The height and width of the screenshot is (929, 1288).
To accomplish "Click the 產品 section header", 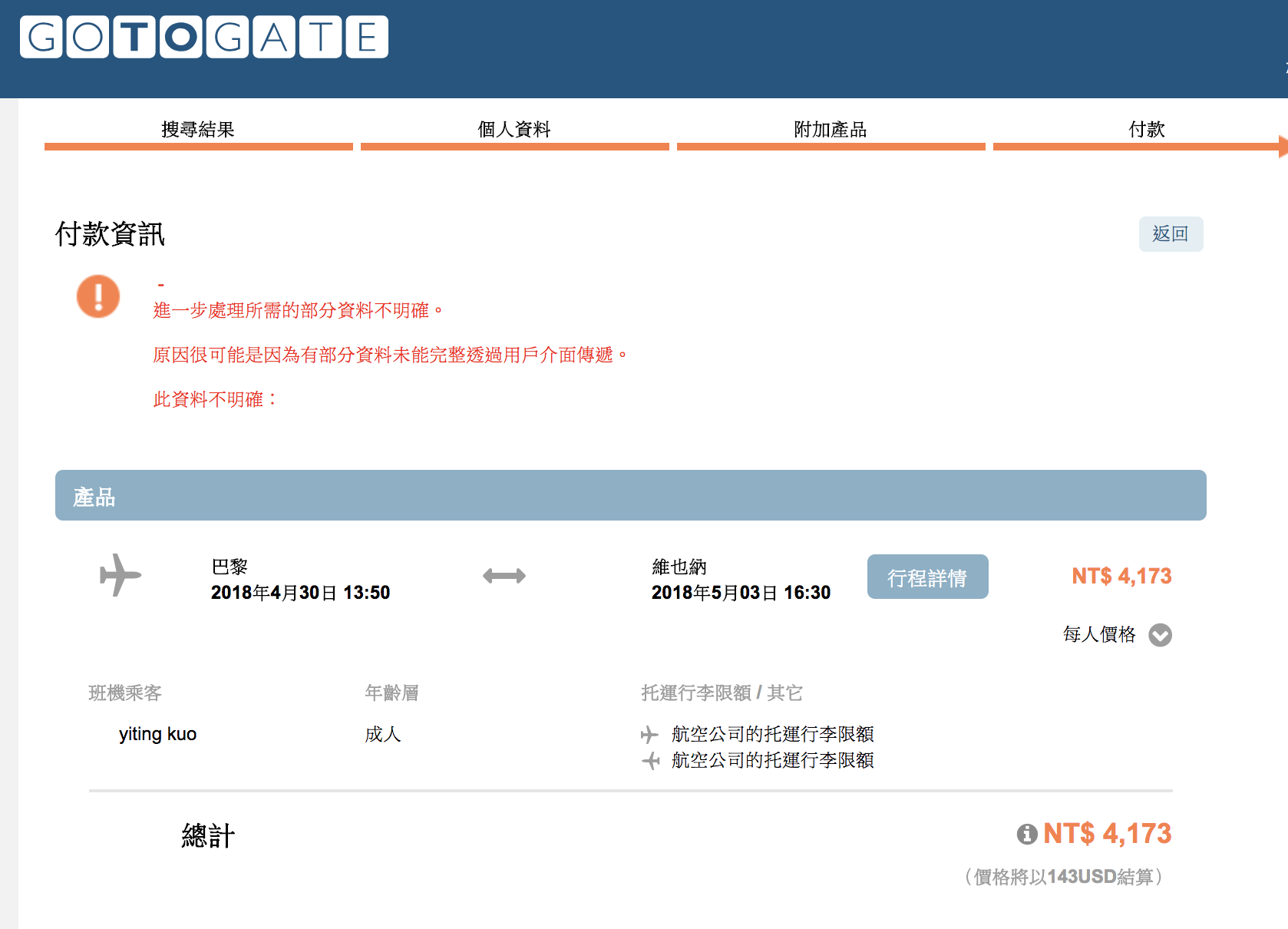I will (631, 495).
